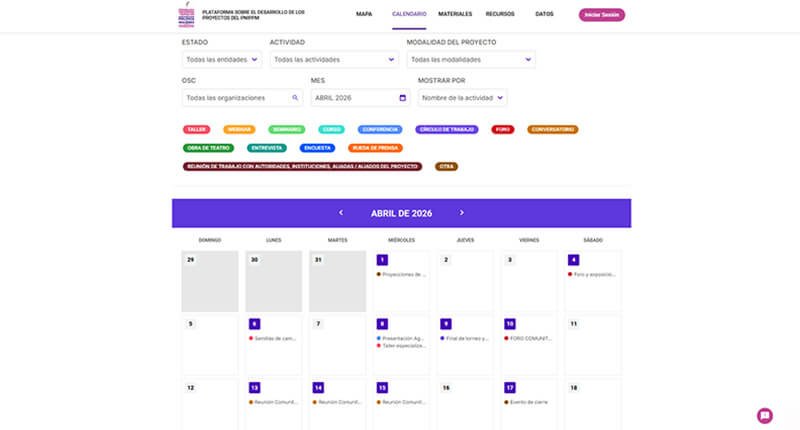
Task: Click the calendar icon in the Mes field
Action: [402, 98]
